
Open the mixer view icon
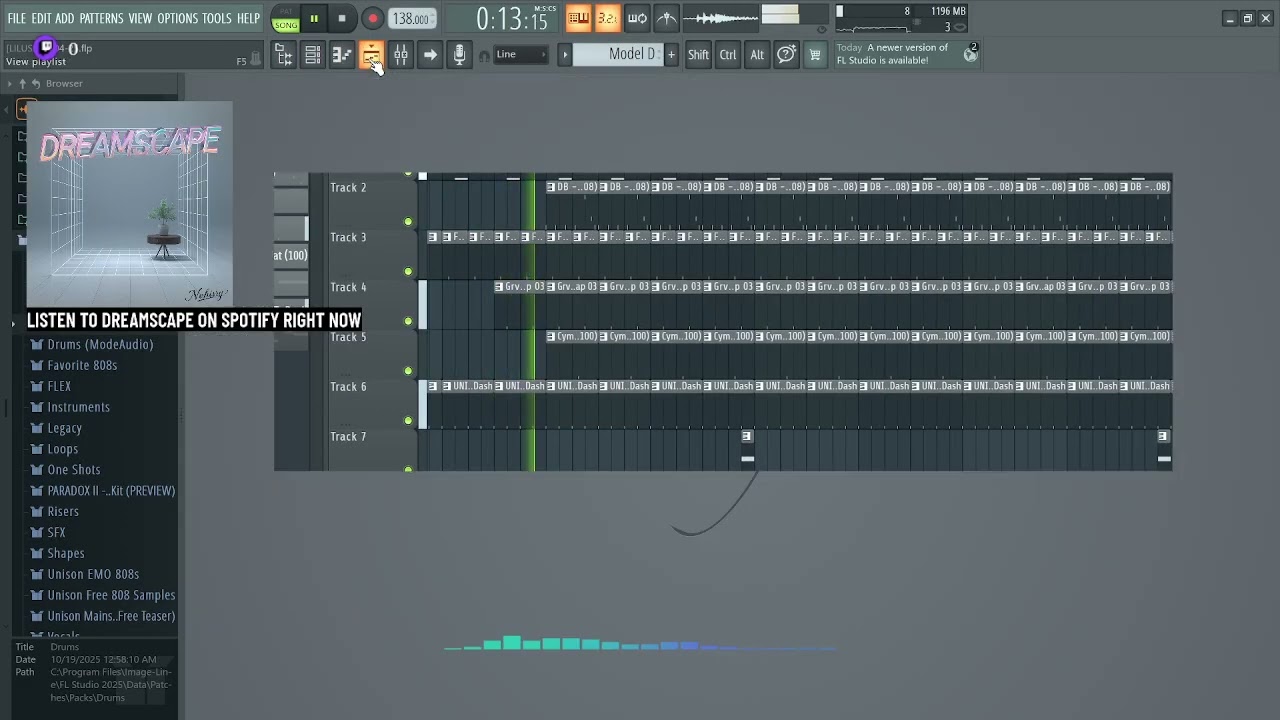[x=400, y=55]
